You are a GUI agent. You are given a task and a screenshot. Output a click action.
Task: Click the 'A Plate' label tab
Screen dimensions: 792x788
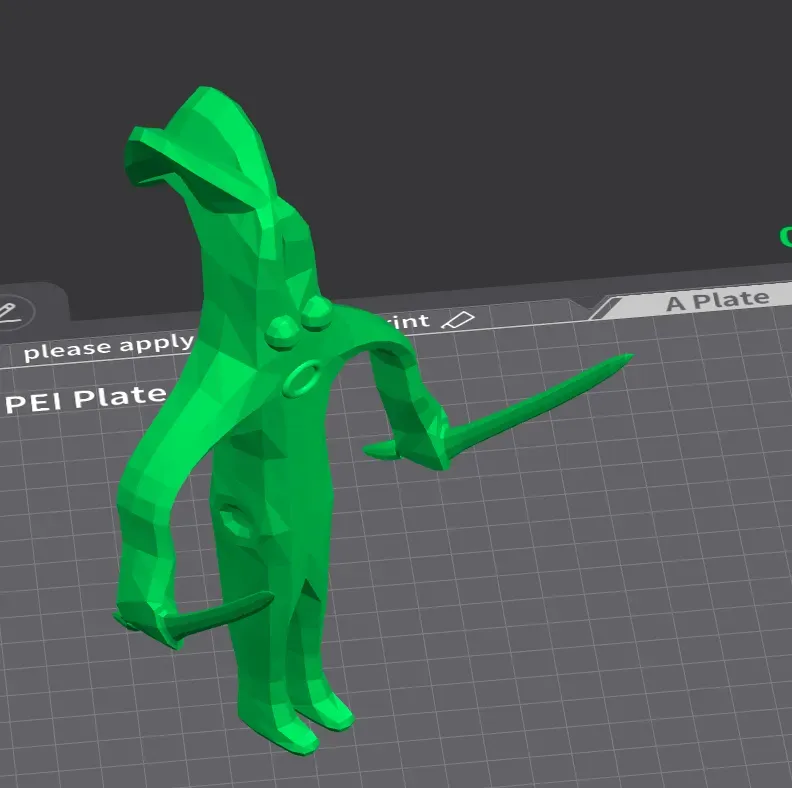(x=717, y=301)
